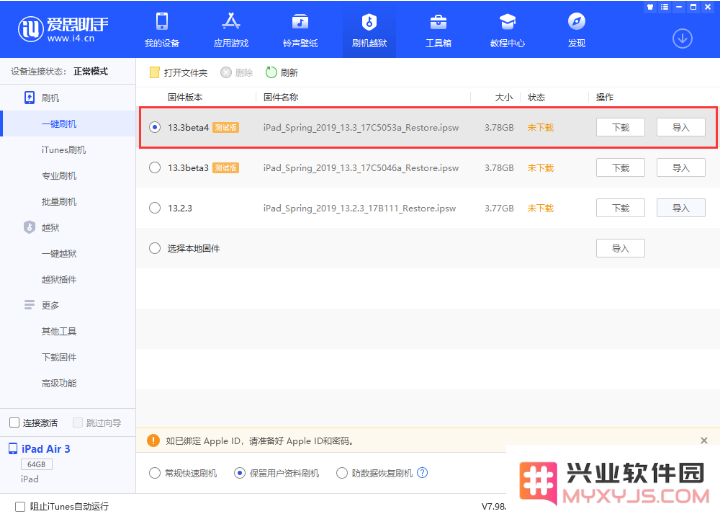Open 铃声壁纸 ringtones section
This screenshot has height=520, width=722.
click(x=300, y=29)
